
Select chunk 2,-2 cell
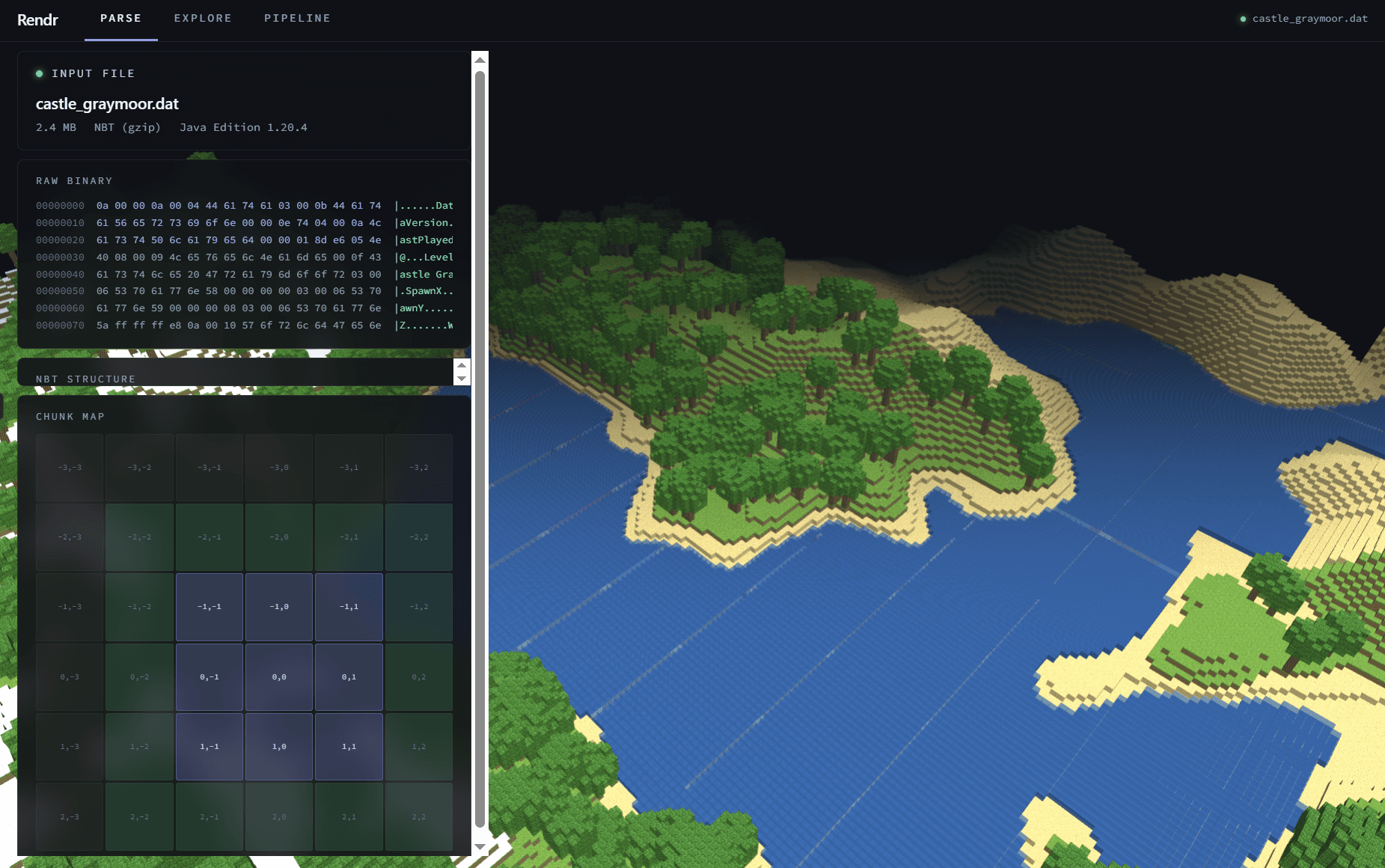[x=139, y=817]
